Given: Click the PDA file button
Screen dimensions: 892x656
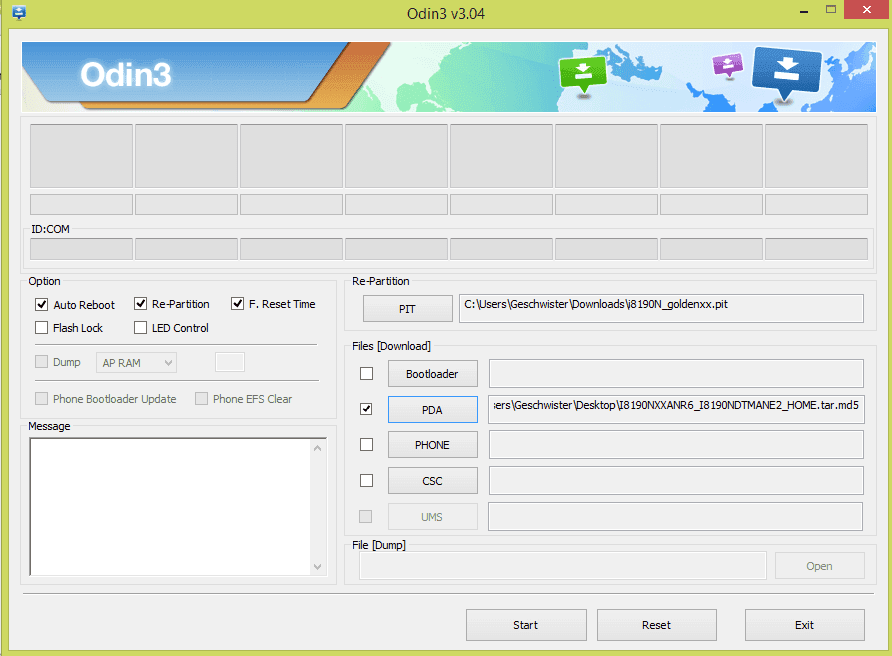Looking at the screenshot, I should [x=432, y=410].
